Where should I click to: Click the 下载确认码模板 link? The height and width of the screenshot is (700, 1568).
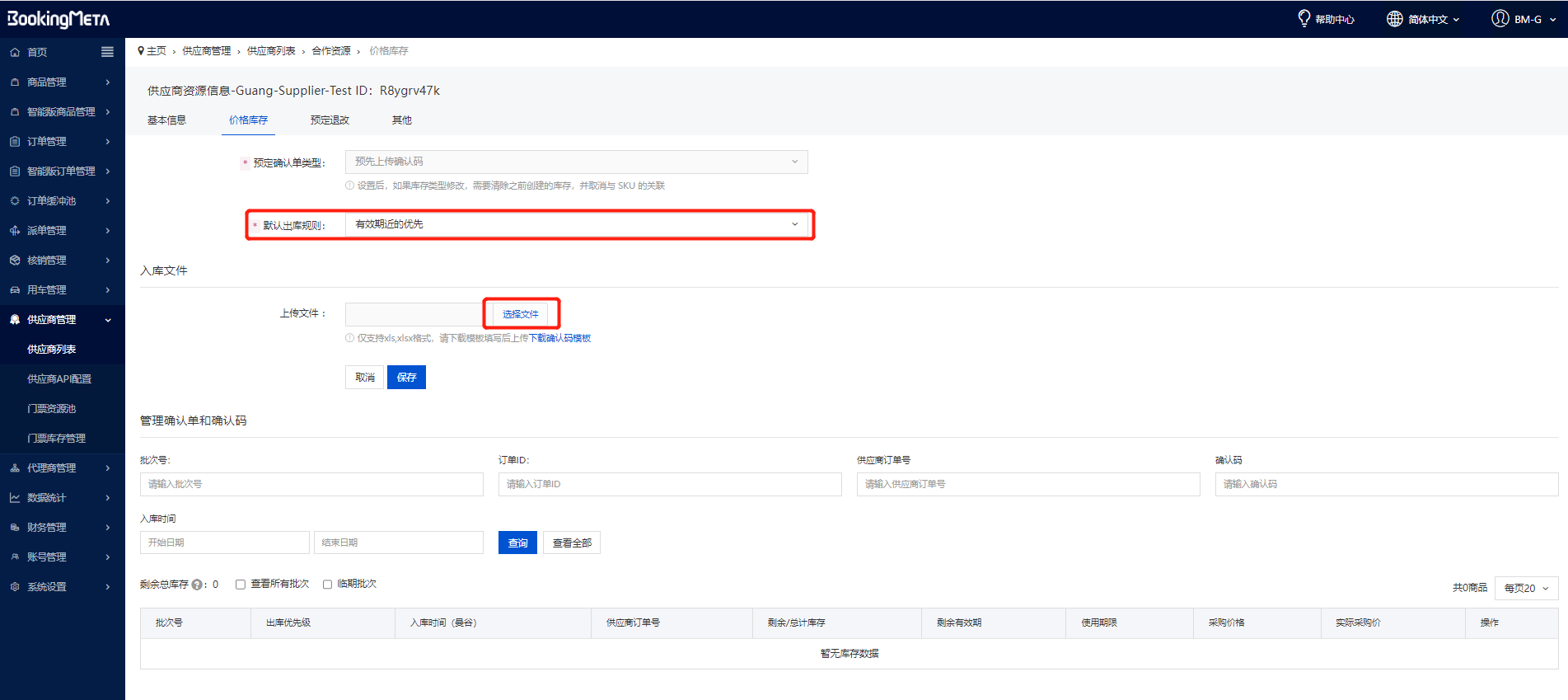559,338
